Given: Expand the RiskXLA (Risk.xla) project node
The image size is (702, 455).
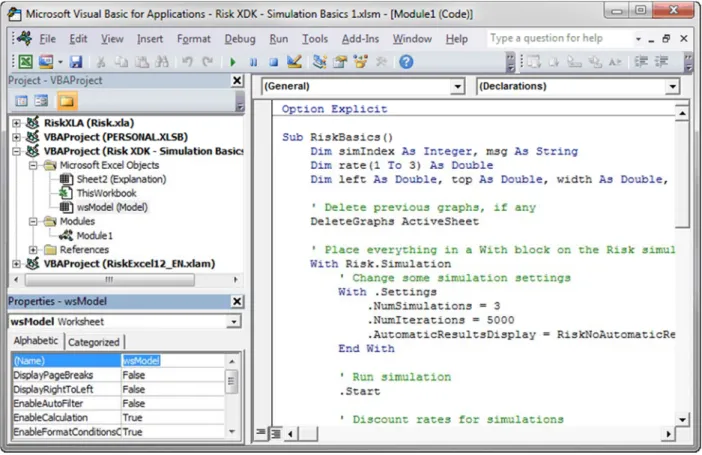Looking at the screenshot, I should pyautogui.click(x=16, y=123).
